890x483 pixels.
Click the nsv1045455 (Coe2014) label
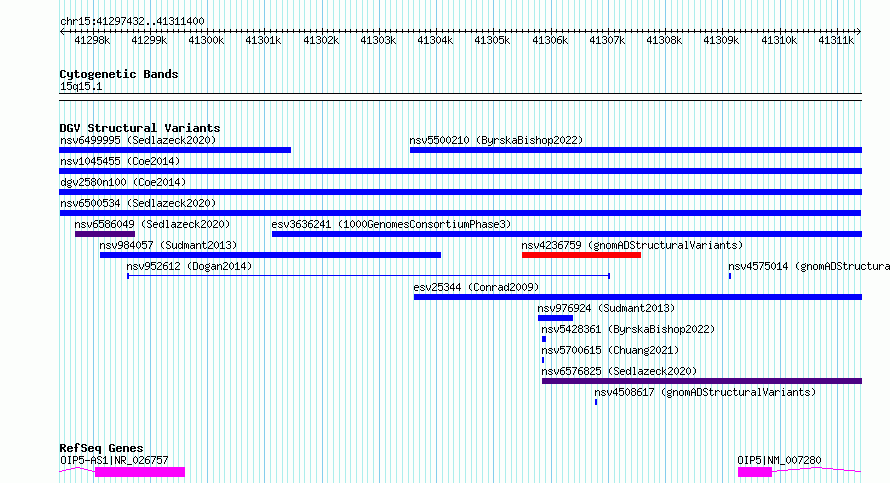click(120, 161)
